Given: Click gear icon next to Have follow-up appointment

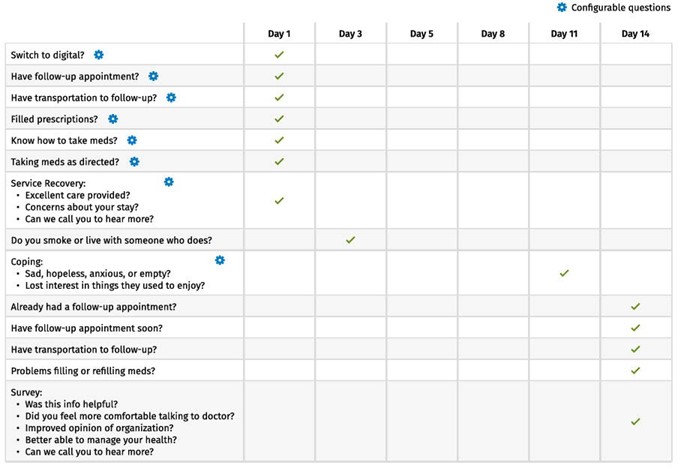Looking at the screenshot, I should pos(153,76).
